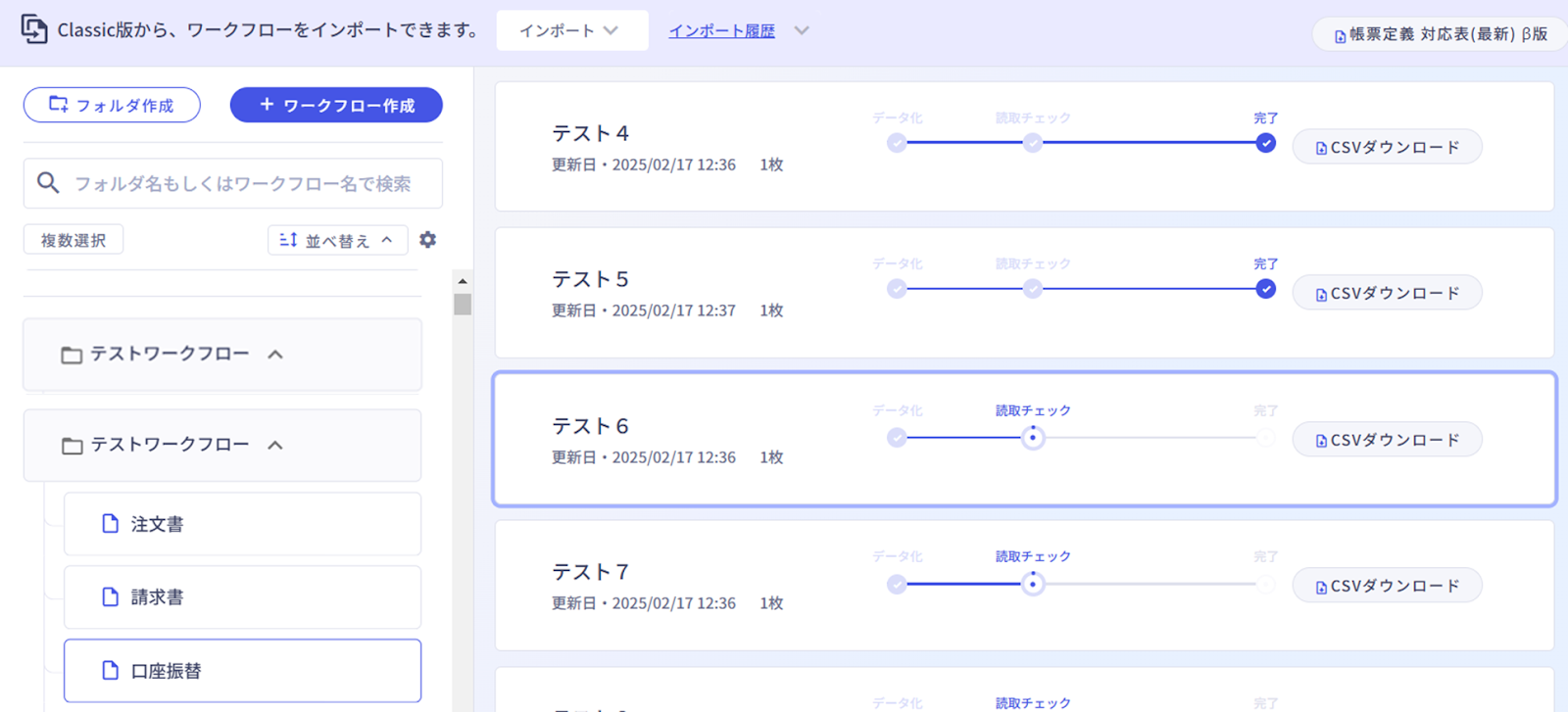
Task: Click the 注文書 document icon
Action: [111, 524]
